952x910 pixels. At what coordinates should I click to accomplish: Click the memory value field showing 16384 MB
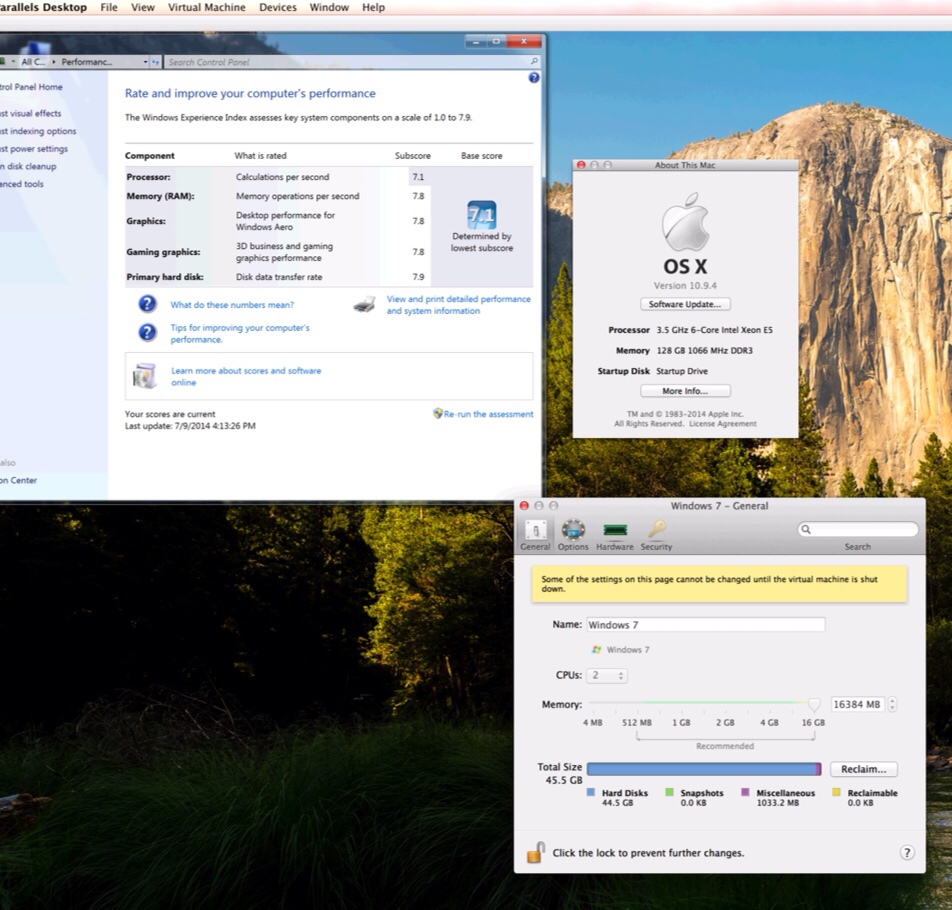point(857,704)
